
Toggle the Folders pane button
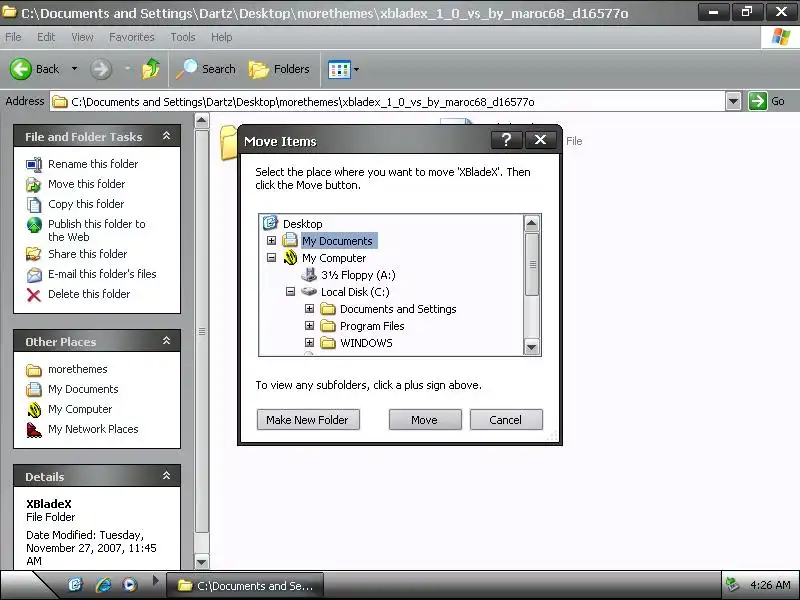280,69
